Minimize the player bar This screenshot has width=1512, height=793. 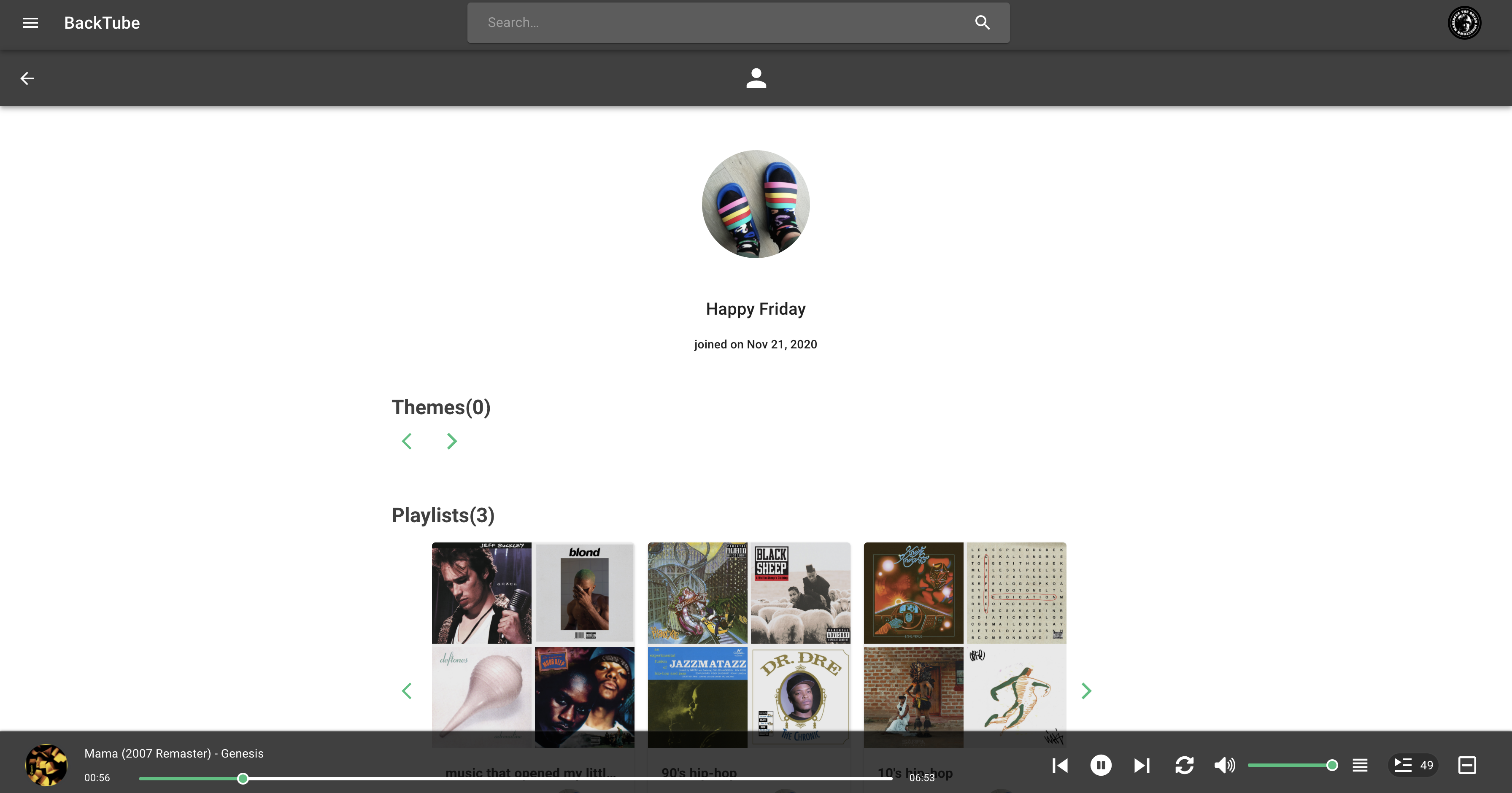tap(1467, 765)
